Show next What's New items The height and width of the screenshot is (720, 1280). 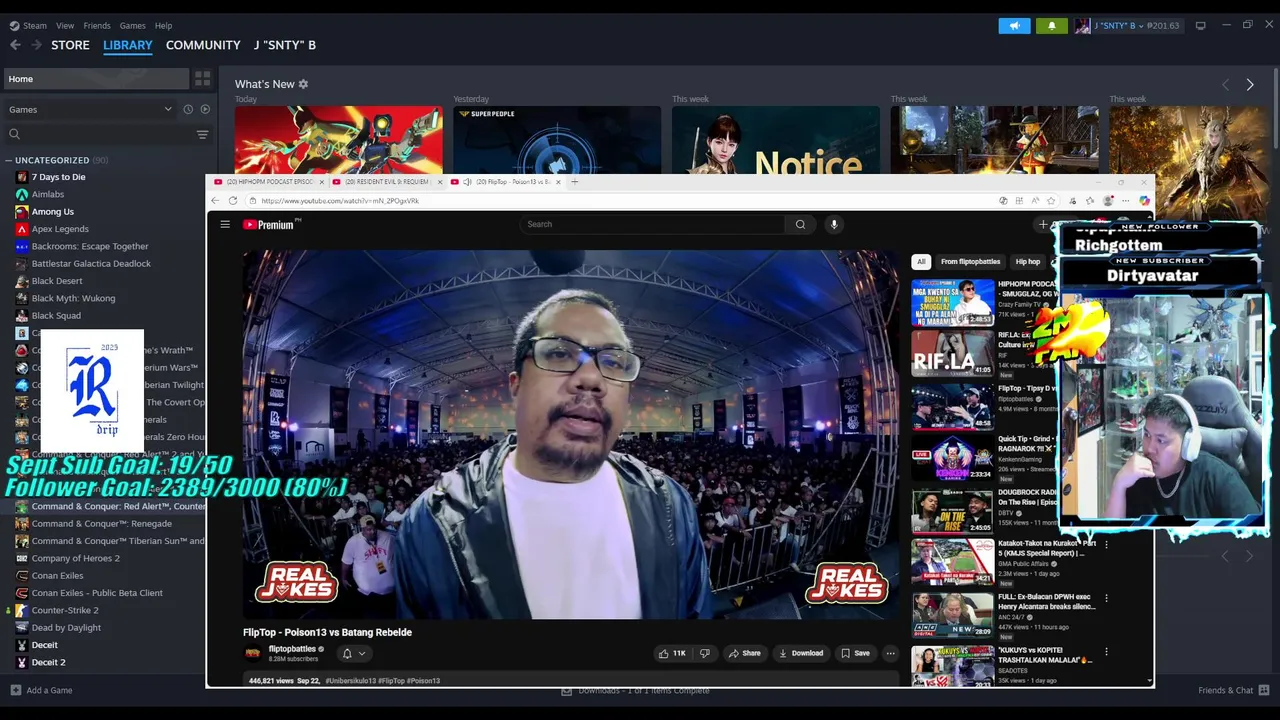[1250, 85]
